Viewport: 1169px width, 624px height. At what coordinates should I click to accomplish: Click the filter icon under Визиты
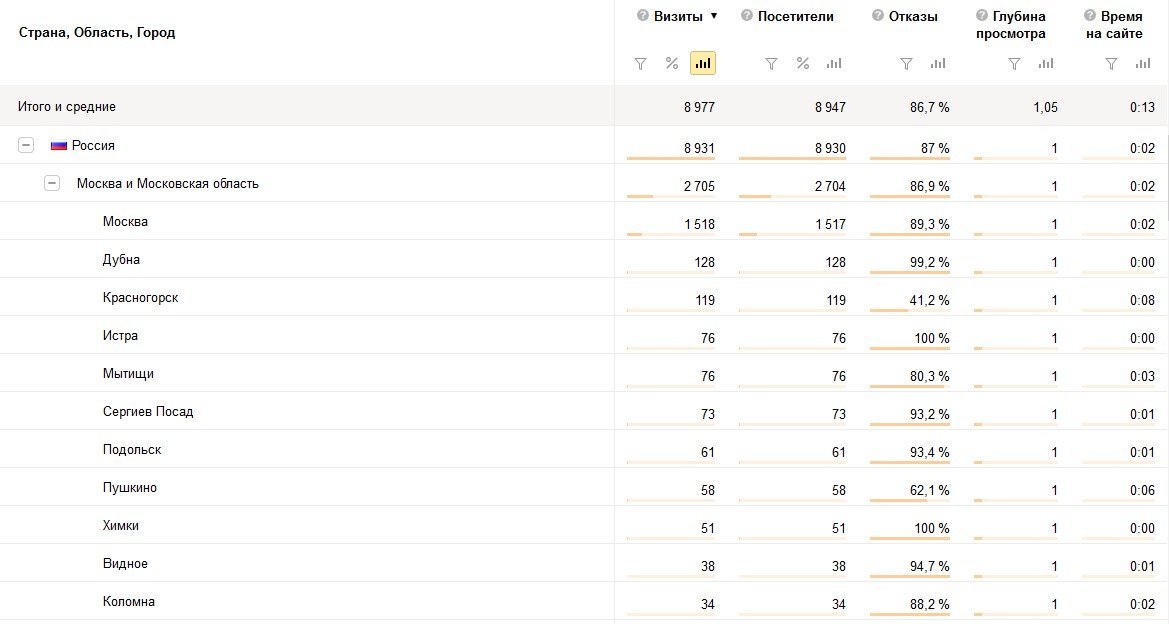641,64
